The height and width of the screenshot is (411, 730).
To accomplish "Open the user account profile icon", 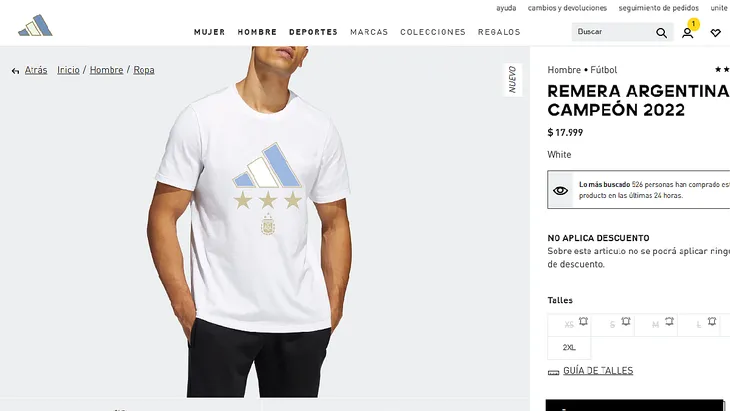I will point(688,33).
